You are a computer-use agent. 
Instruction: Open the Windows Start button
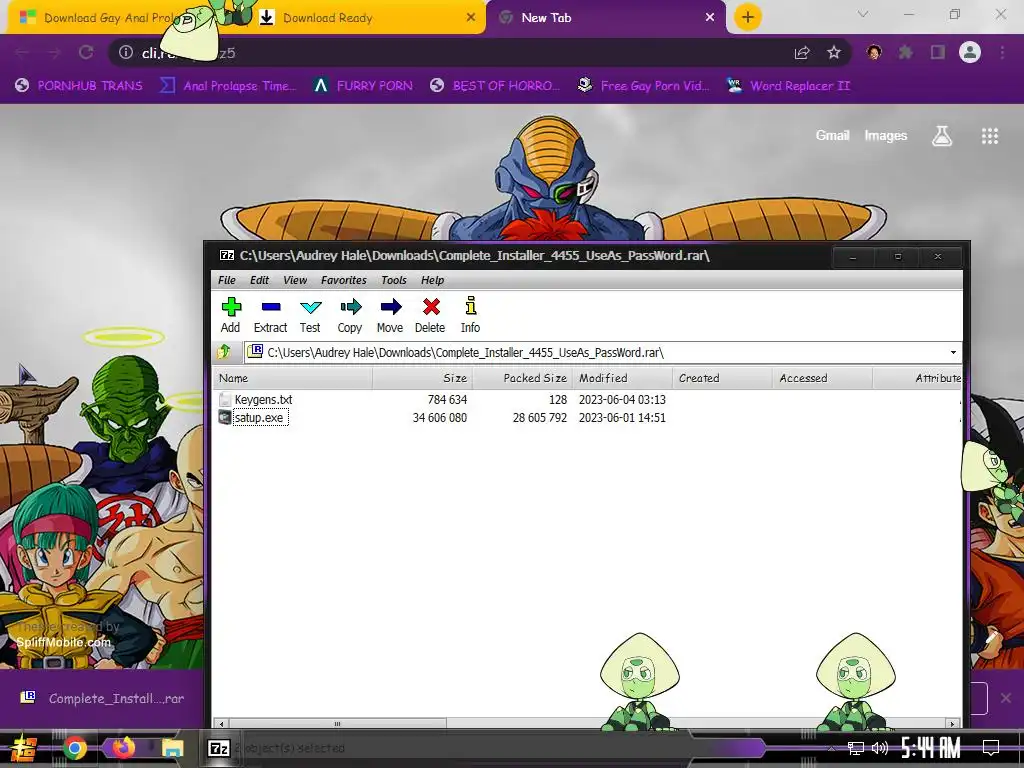[x=24, y=748]
